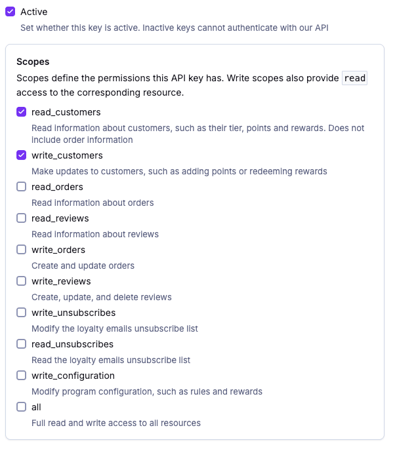Image resolution: width=395 pixels, height=449 pixels.
Task: Click 'Create and update orders' description
Action: tap(83, 266)
